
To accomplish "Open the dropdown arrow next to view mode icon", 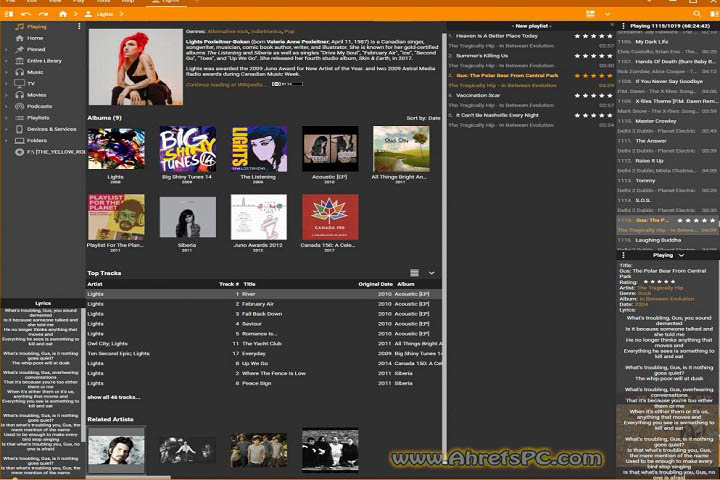I will click(x=608, y=14).
